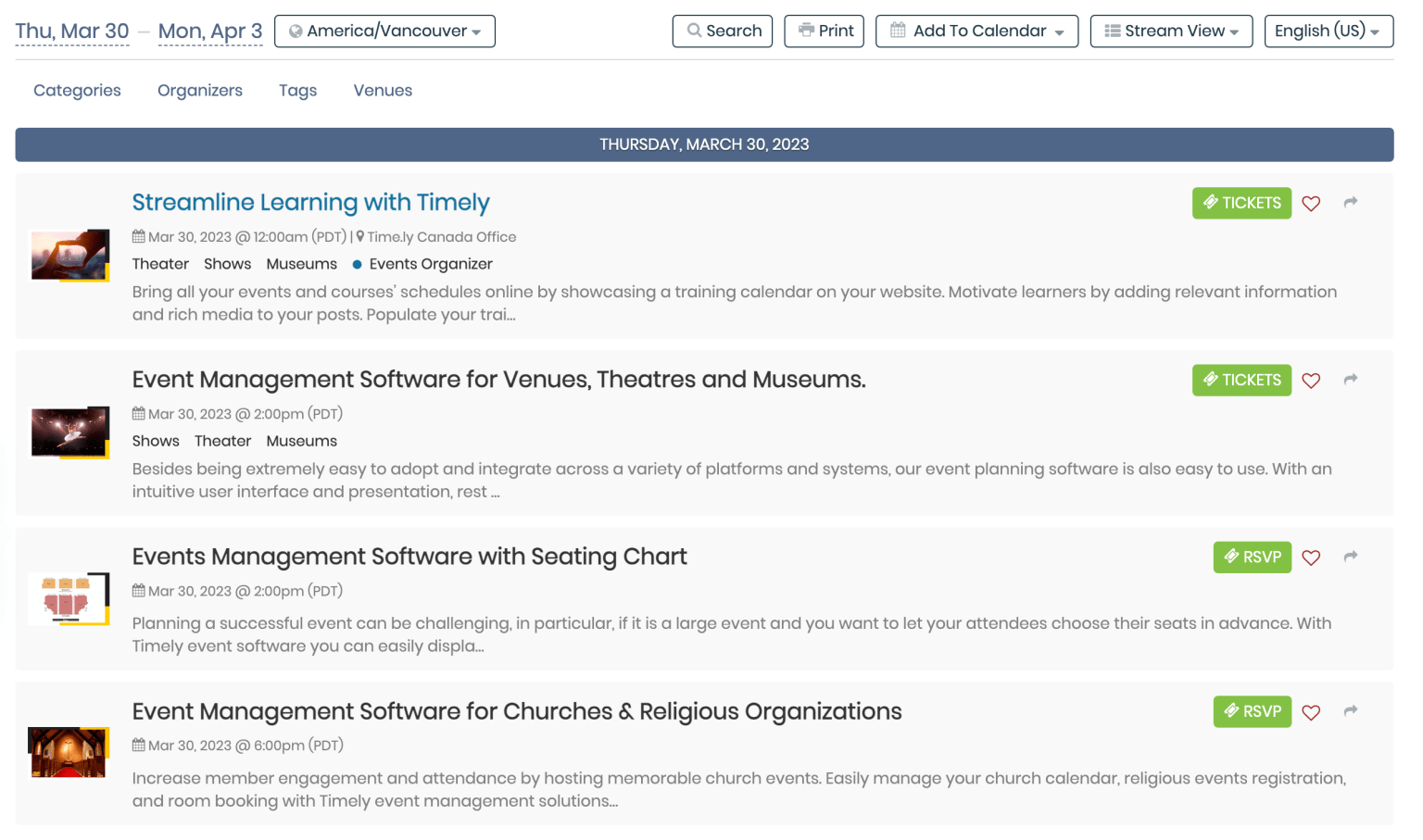The height and width of the screenshot is (840, 1423).
Task: Select Shows tag on Venues, Theatres event
Action: [156, 441]
